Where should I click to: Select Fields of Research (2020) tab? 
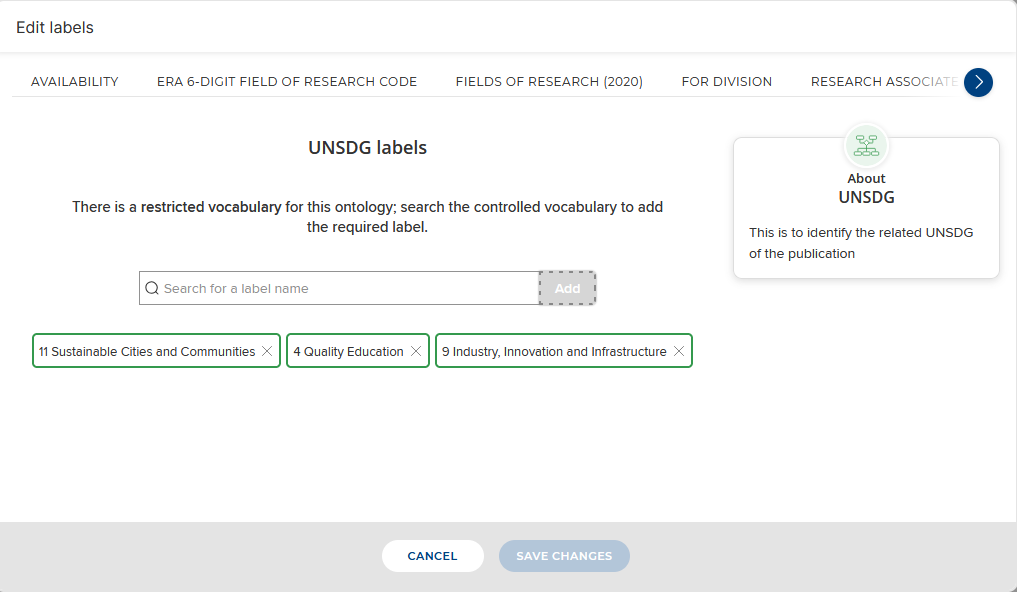click(549, 82)
